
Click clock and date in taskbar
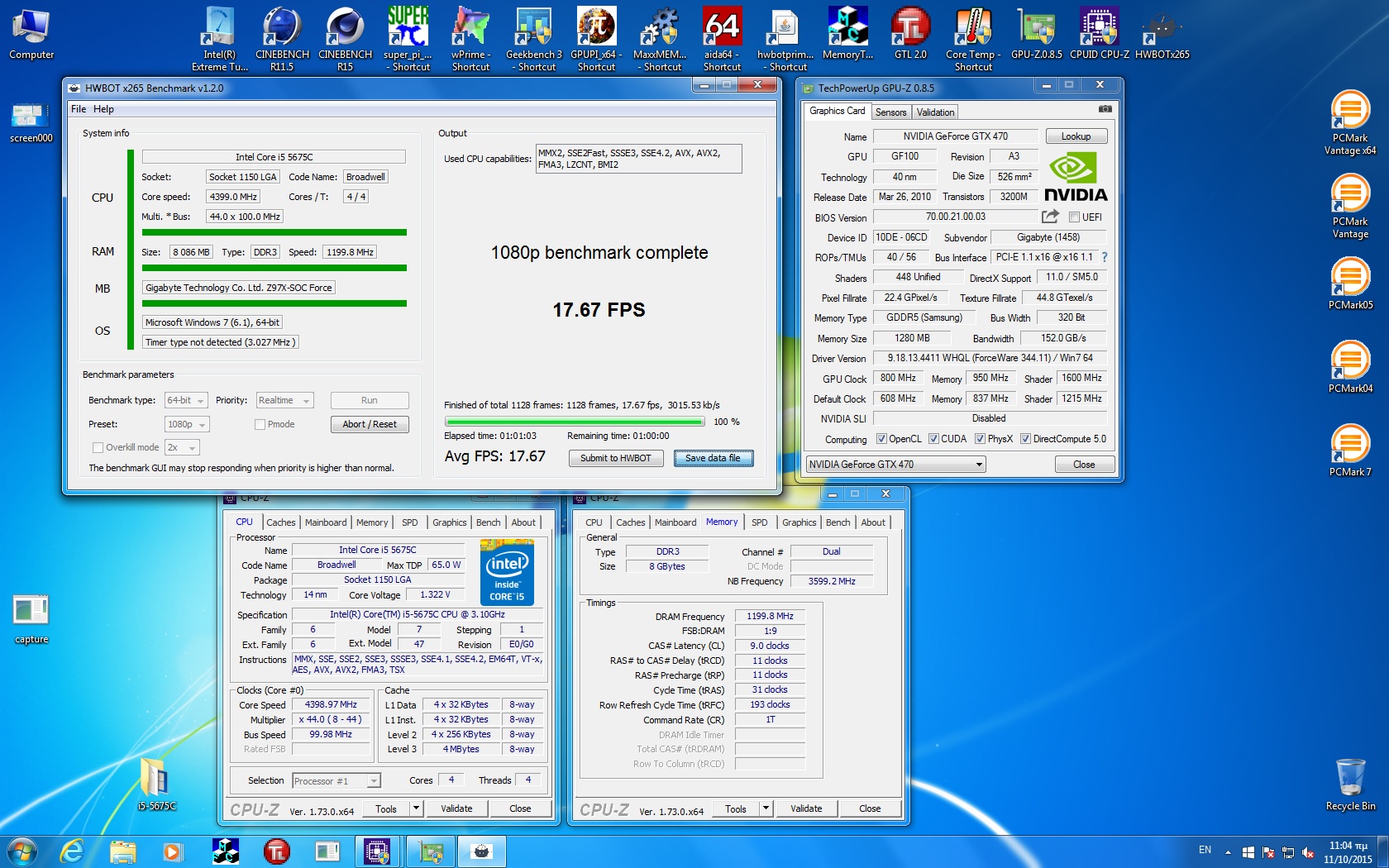pyautogui.click(x=1347, y=852)
